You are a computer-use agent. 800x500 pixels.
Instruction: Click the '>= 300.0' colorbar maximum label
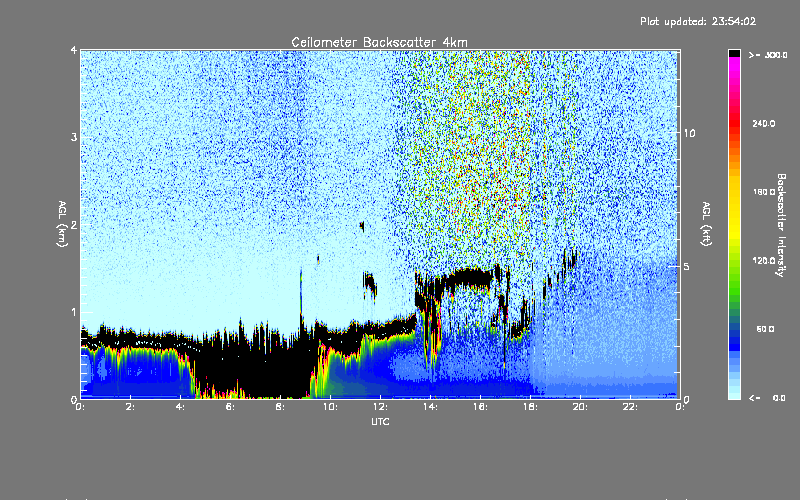(x=768, y=55)
